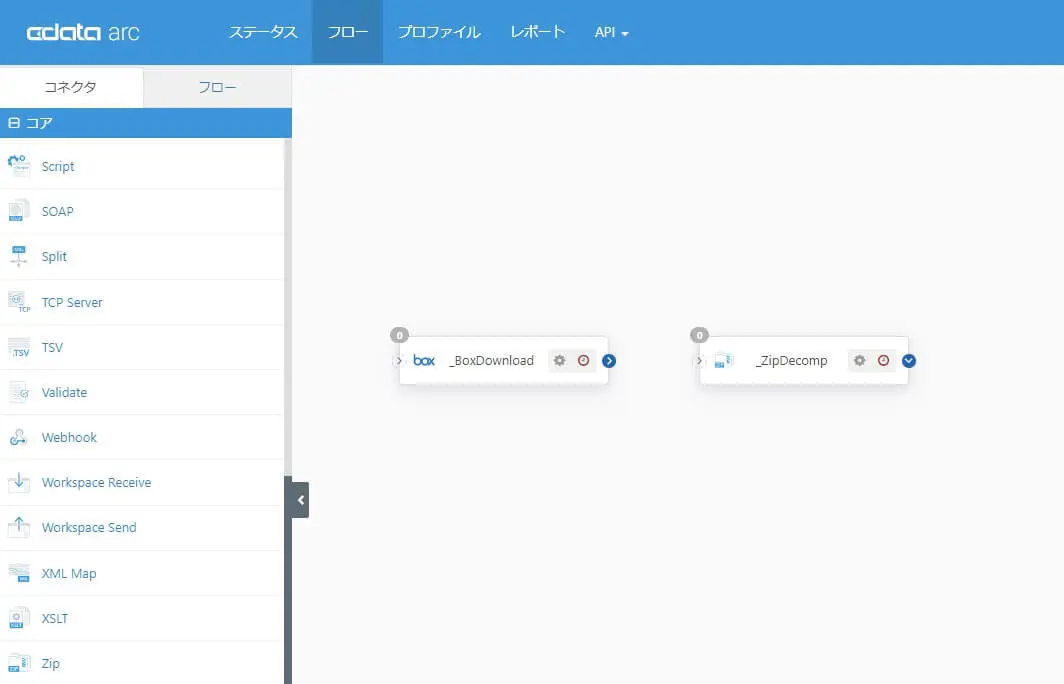Open settings gear on _BoxDownload node
This screenshot has height=684, width=1064.
pyautogui.click(x=559, y=360)
